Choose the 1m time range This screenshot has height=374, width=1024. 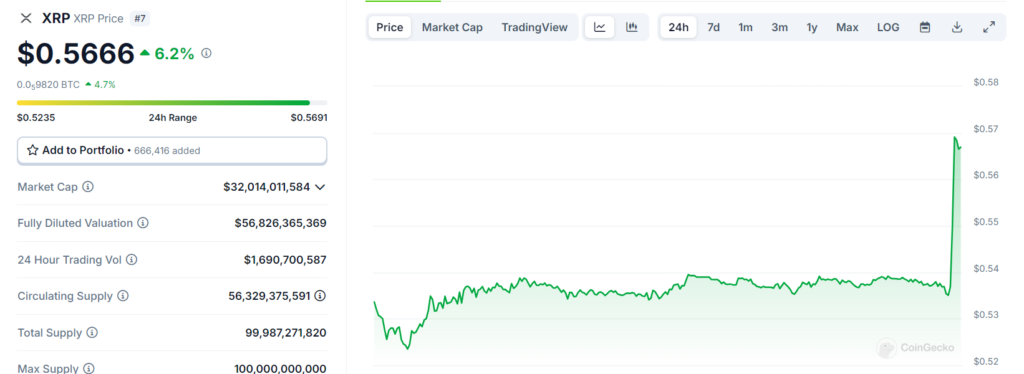(745, 27)
